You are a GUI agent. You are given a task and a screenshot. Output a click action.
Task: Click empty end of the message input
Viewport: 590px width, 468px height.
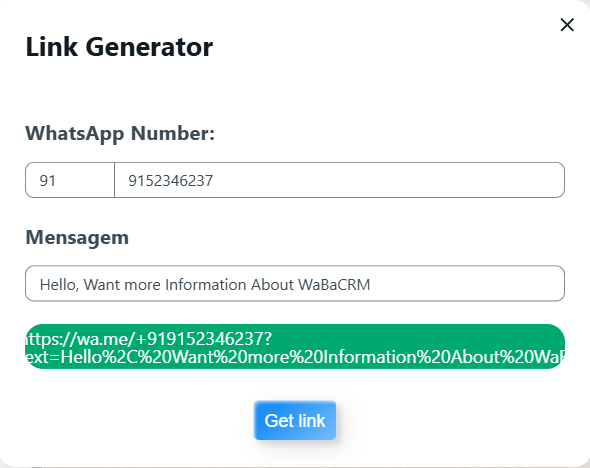point(467,283)
